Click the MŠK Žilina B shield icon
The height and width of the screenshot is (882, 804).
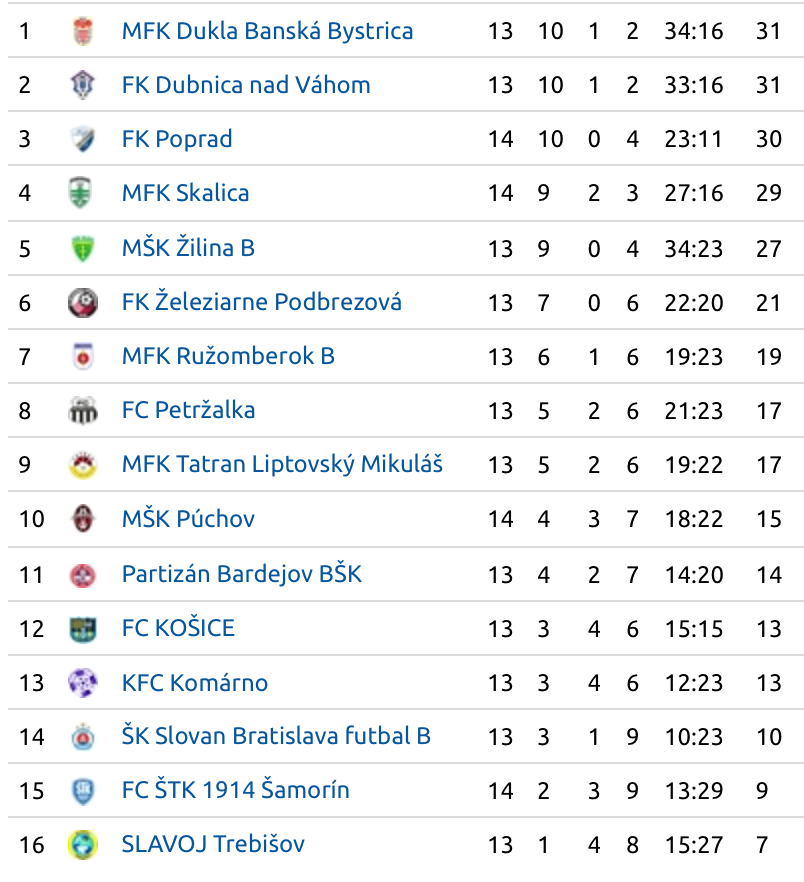83,249
